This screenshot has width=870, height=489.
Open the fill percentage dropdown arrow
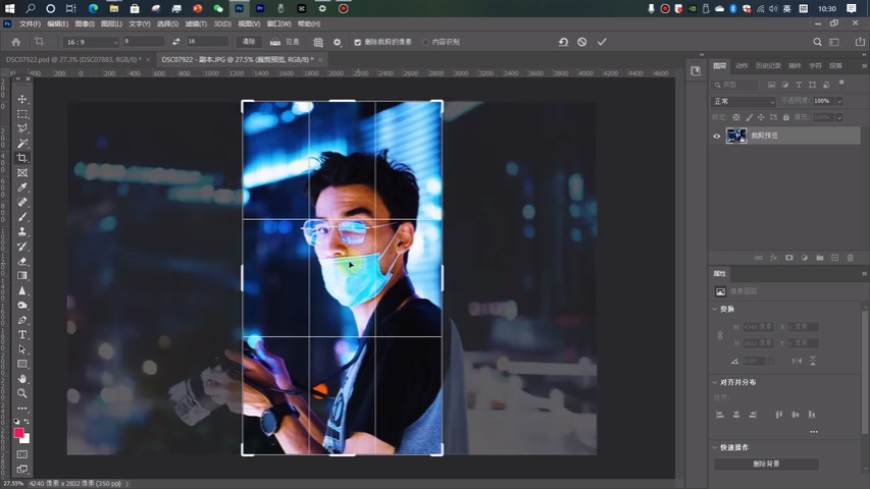(839, 118)
